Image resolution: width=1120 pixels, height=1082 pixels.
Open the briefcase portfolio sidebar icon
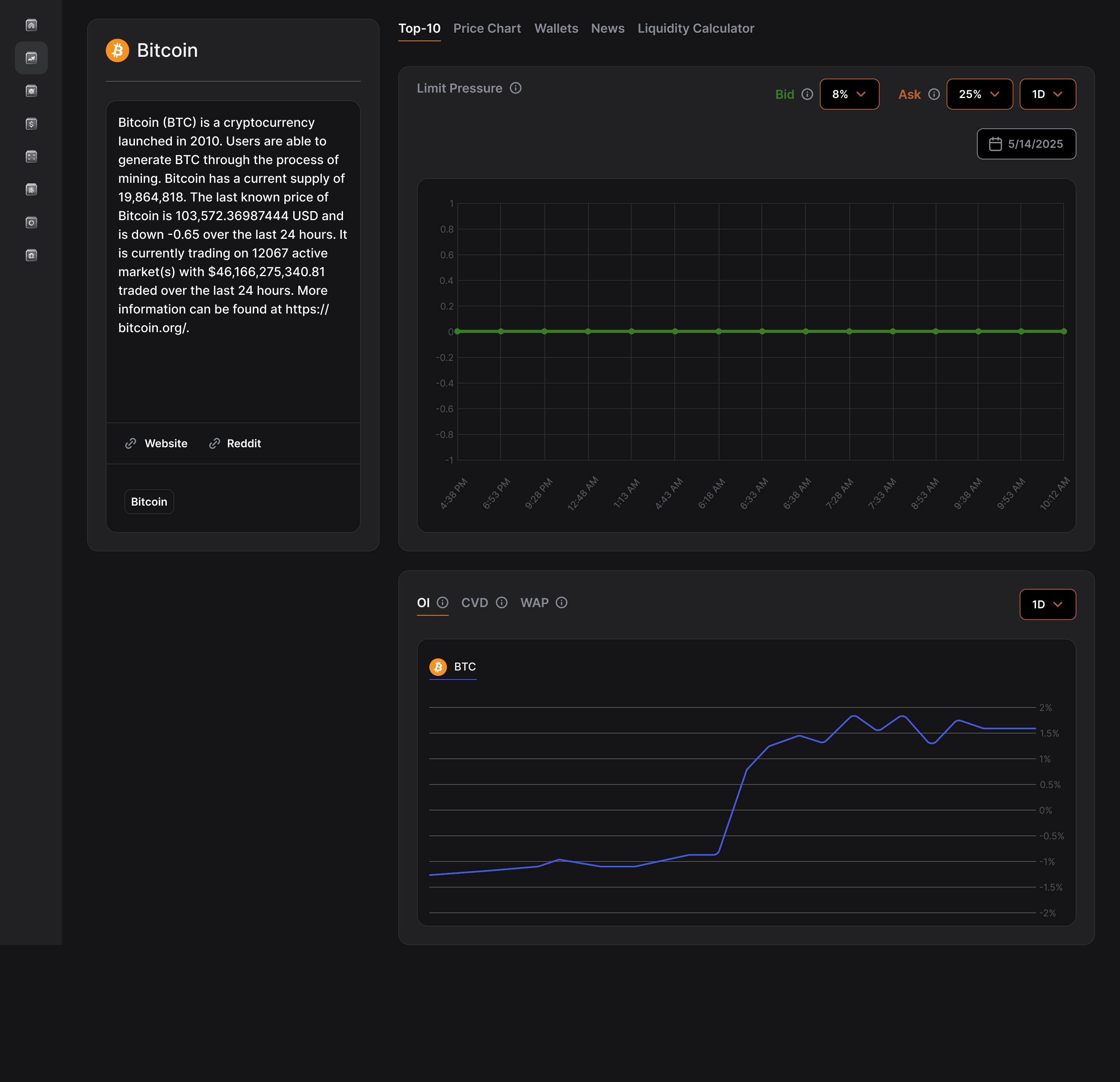(31, 255)
